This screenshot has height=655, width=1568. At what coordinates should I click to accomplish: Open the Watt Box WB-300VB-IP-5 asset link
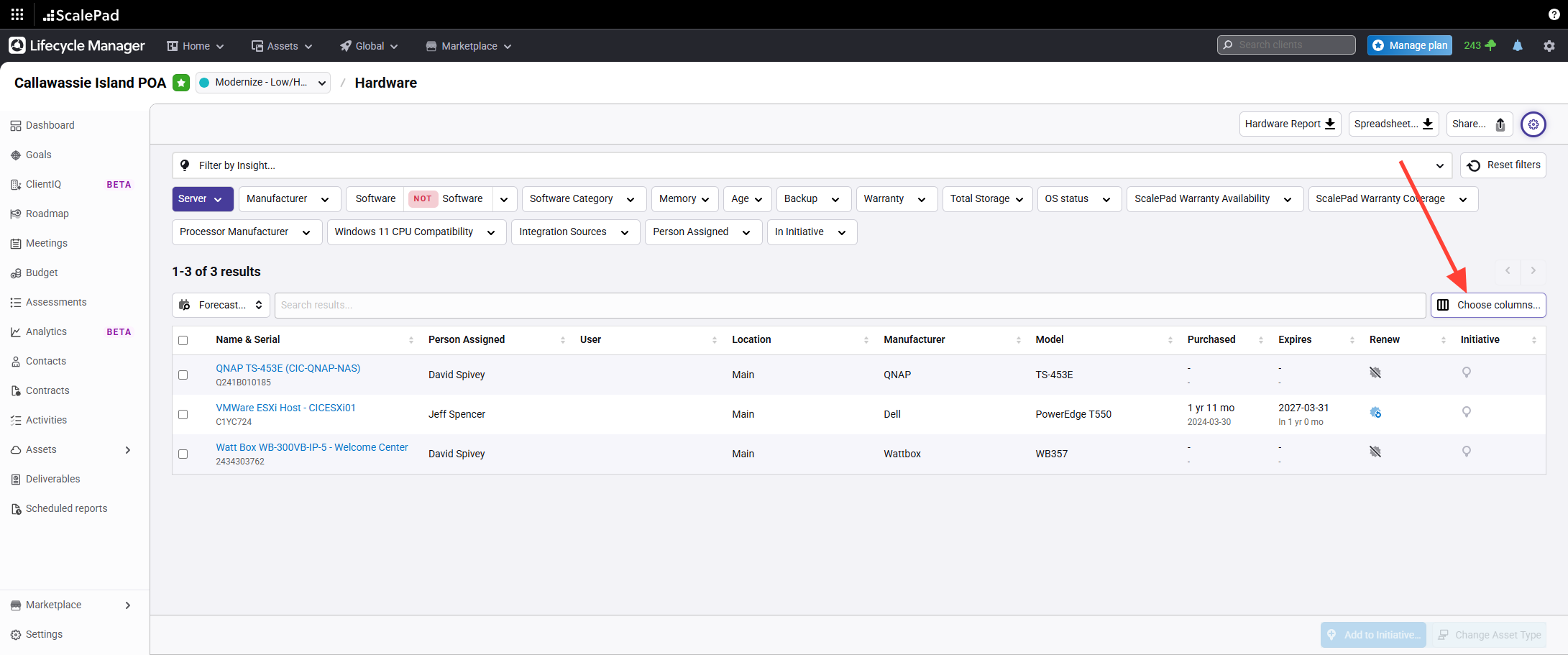[x=311, y=447]
